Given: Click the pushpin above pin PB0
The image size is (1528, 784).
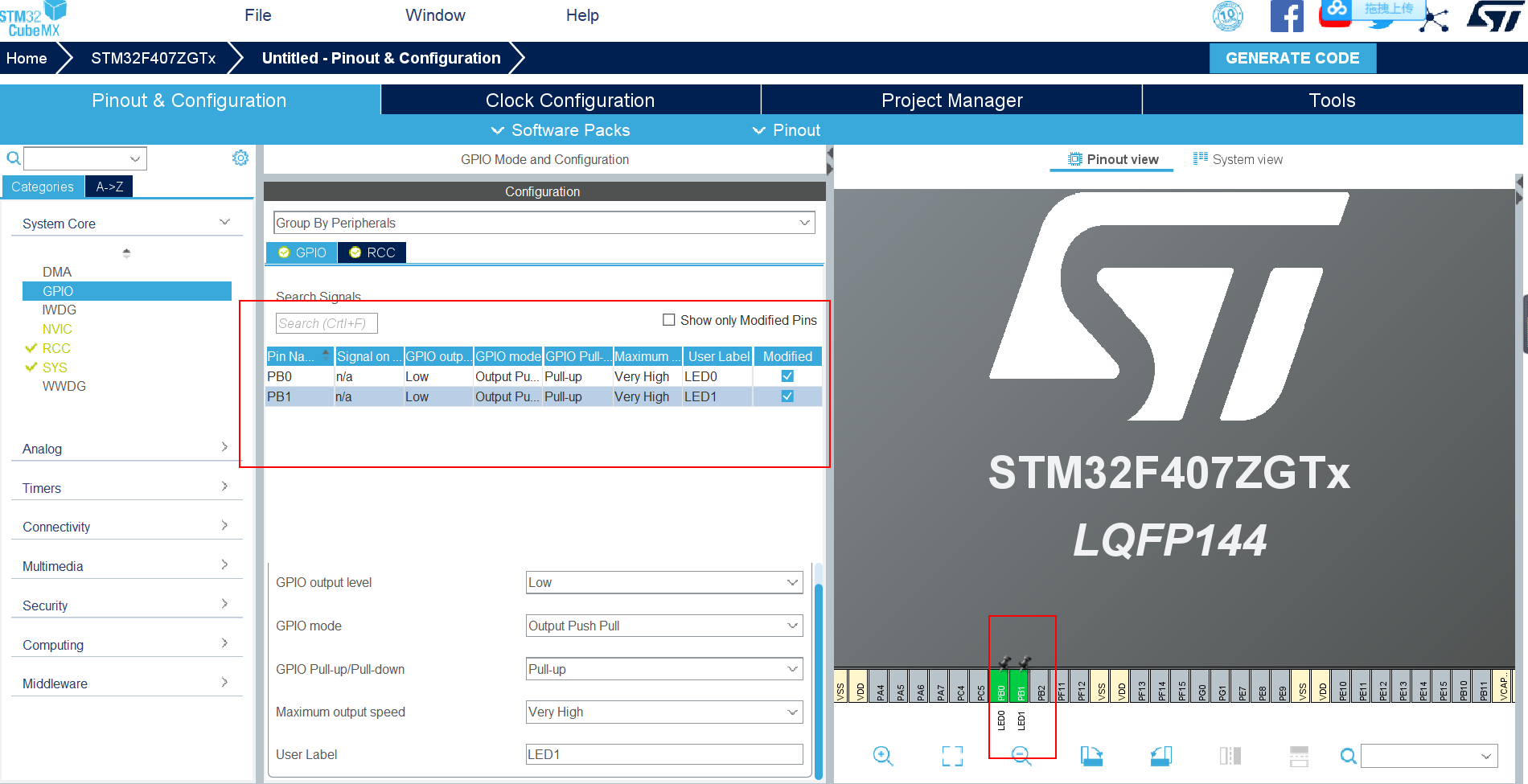Looking at the screenshot, I should point(1004,663).
